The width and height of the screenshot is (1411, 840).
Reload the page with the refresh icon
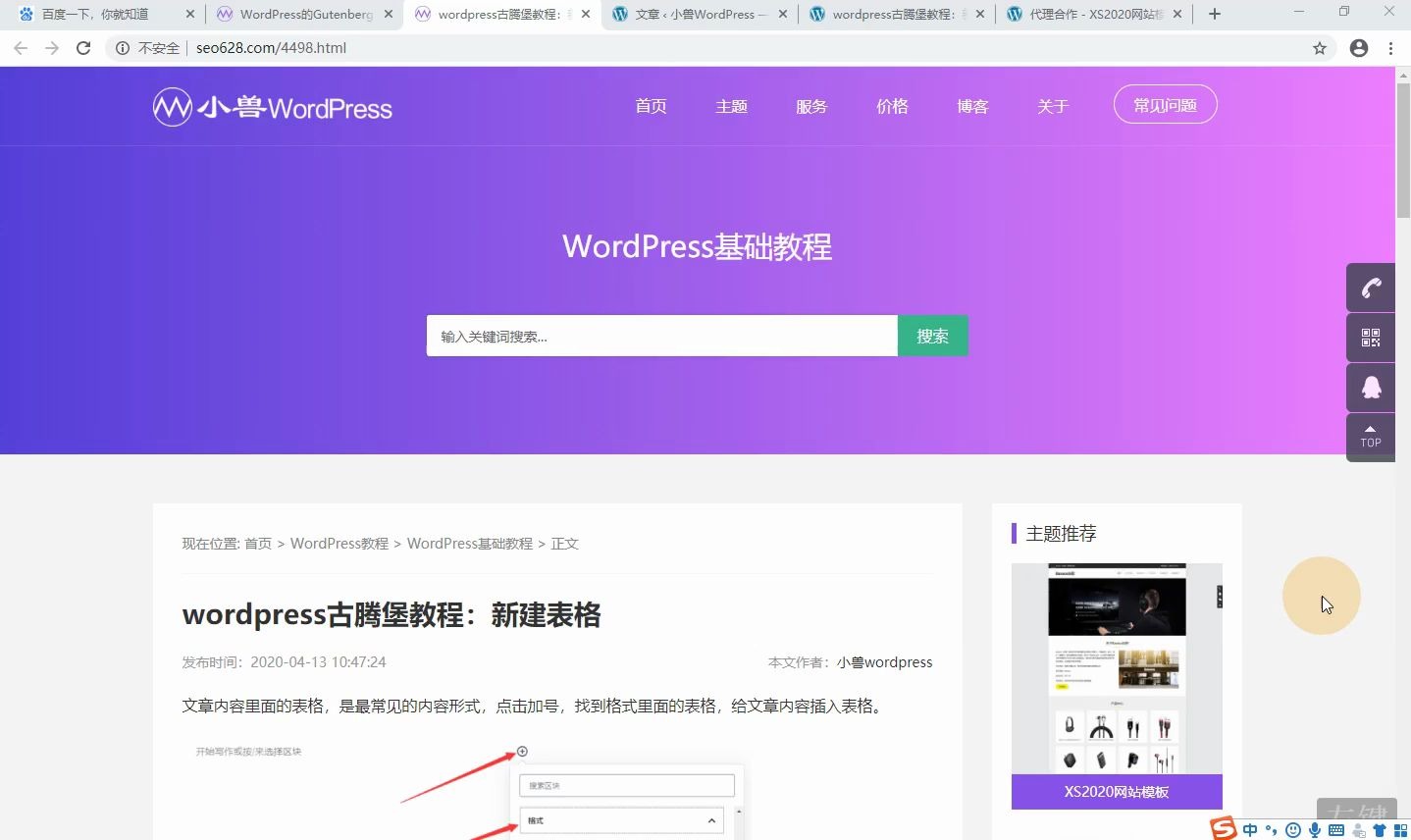point(83,48)
